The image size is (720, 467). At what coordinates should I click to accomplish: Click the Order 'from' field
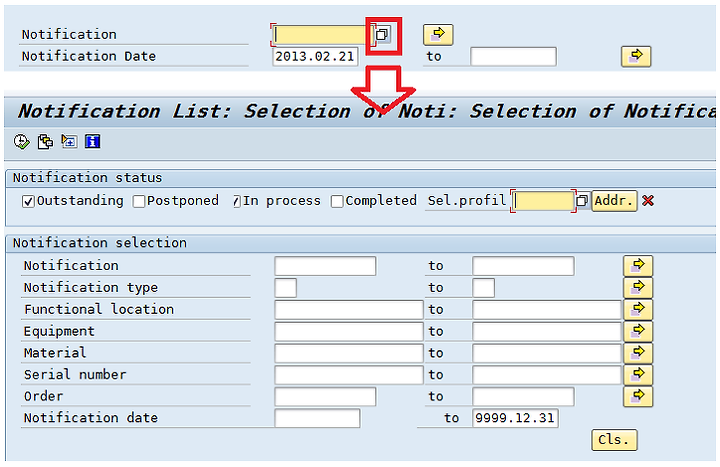pos(325,397)
